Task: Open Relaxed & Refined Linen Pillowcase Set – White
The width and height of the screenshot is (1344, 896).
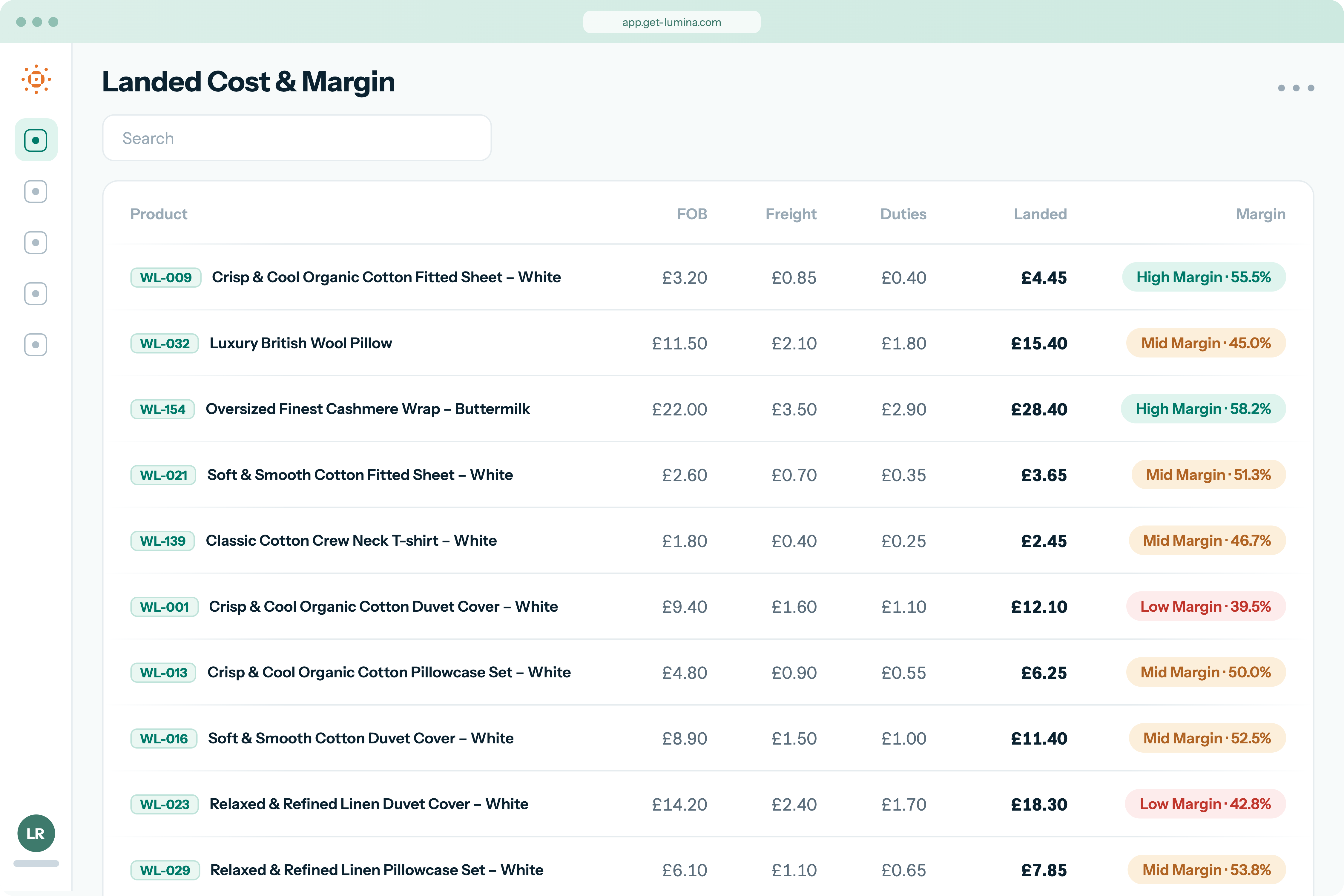Action: tap(377, 870)
